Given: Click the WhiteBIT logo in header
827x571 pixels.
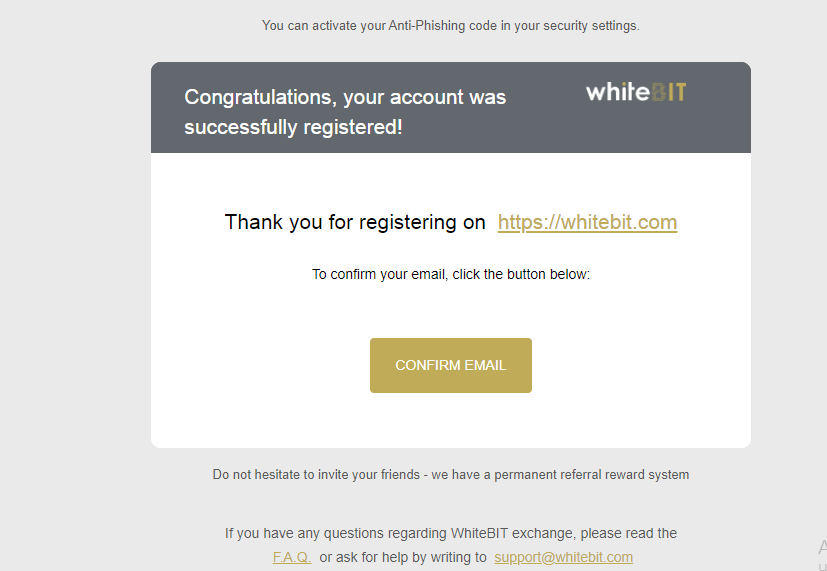Looking at the screenshot, I should 635,93.
